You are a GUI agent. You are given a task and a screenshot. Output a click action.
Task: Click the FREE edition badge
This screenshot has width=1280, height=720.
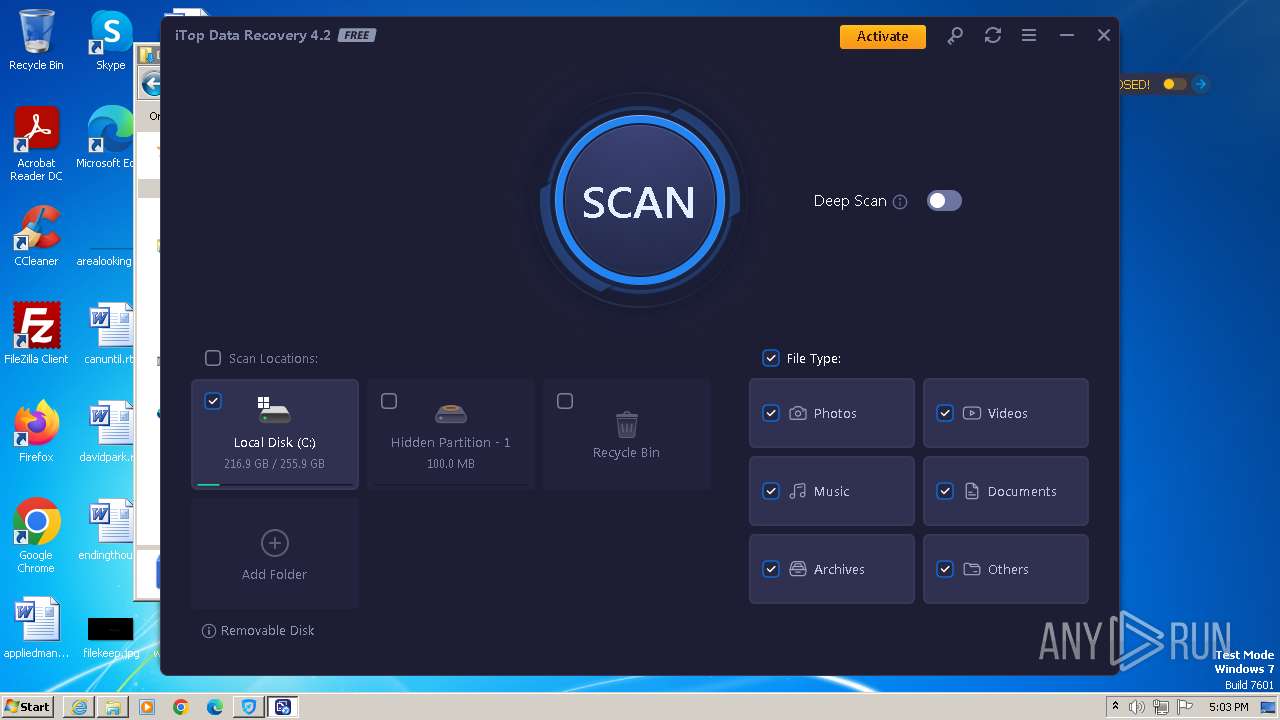357,36
